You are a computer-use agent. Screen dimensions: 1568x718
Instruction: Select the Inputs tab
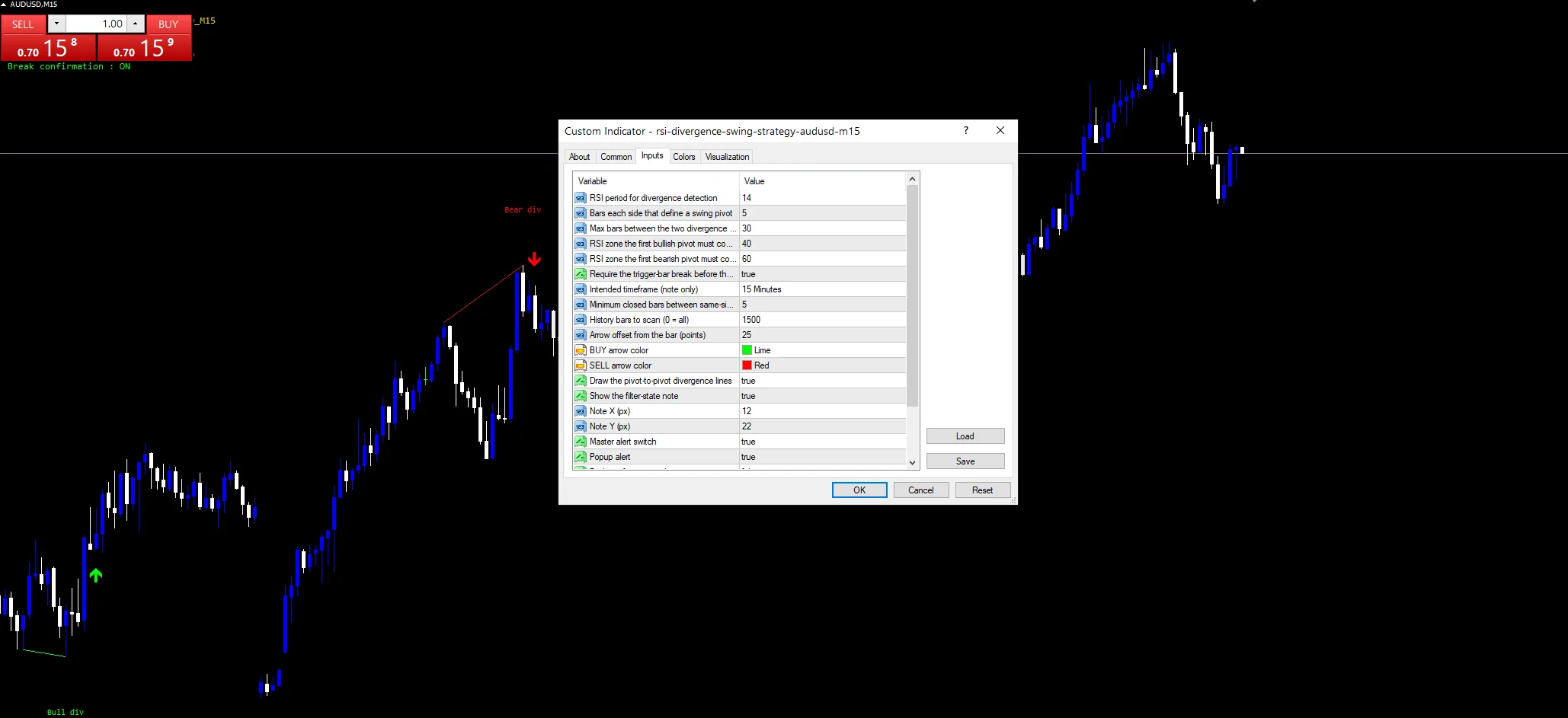pyautogui.click(x=652, y=155)
